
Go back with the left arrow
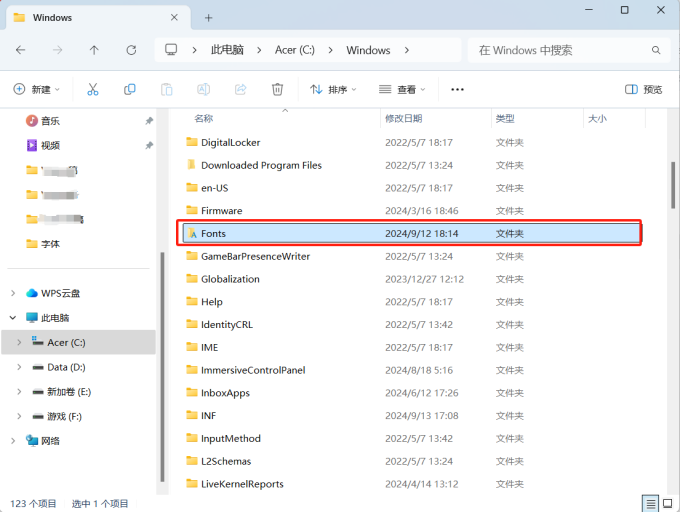(x=20, y=50)
